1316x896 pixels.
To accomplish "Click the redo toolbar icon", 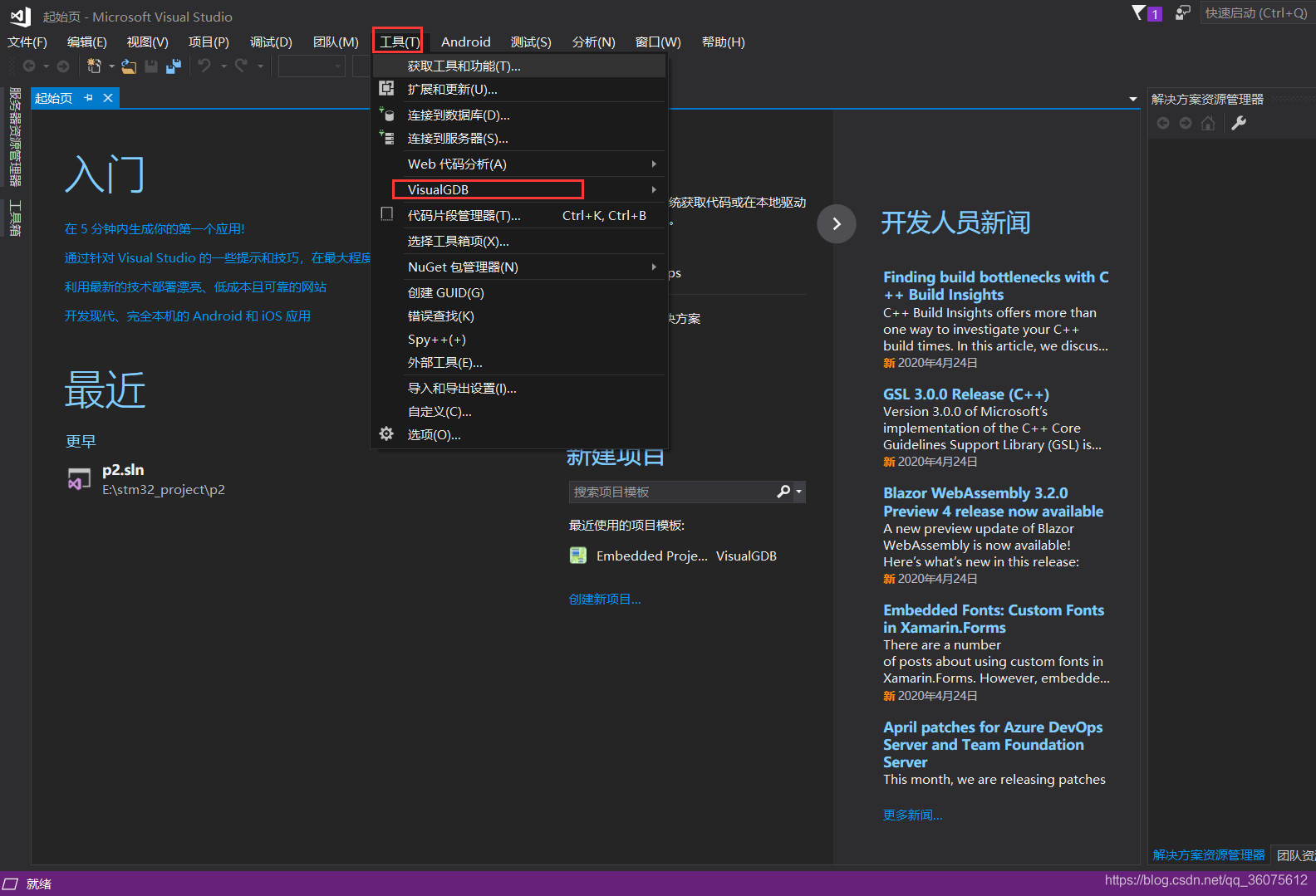I will (241, 66).
